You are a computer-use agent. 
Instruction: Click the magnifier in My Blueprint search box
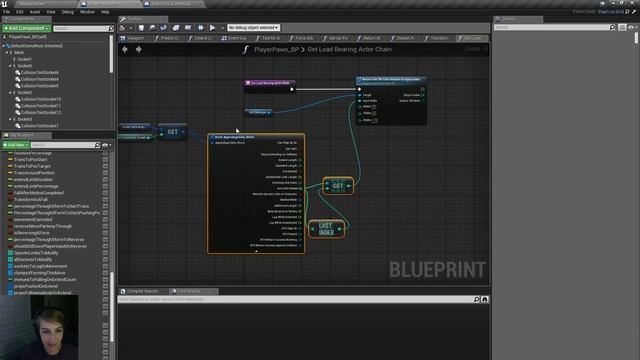97,145
